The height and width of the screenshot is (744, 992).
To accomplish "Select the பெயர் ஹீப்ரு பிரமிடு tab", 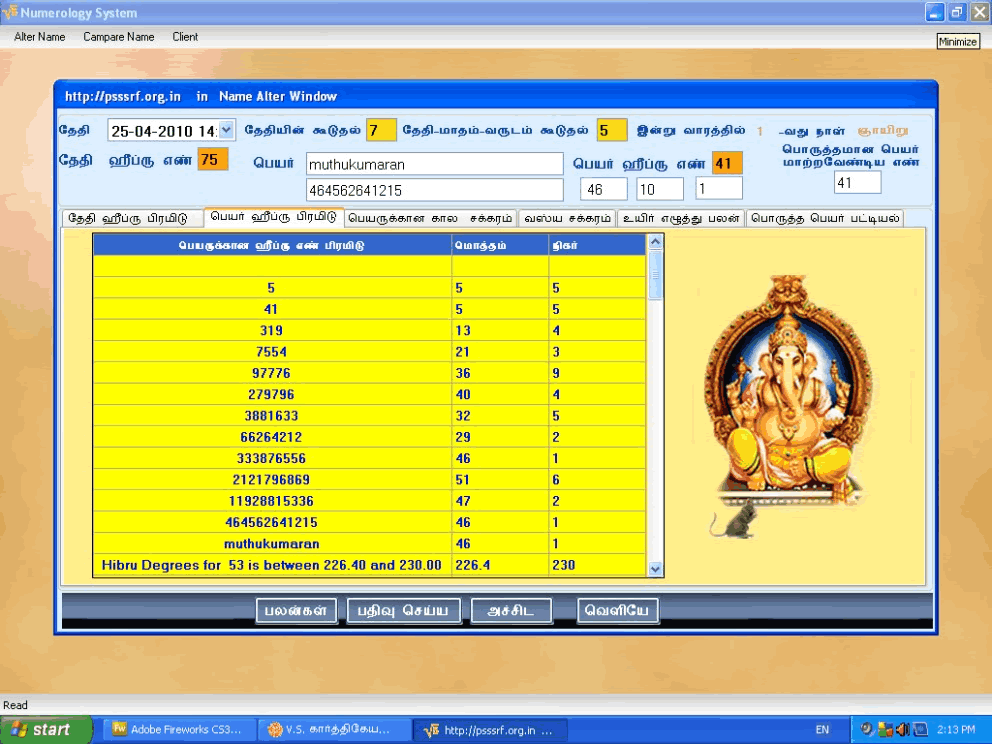I will [x=274, y=216].
